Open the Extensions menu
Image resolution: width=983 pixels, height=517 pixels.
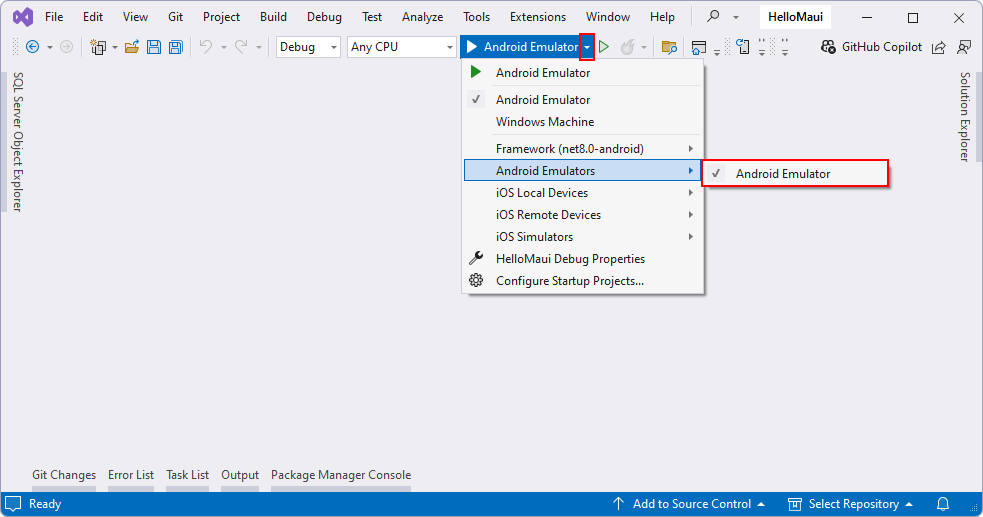pos(538,17)
